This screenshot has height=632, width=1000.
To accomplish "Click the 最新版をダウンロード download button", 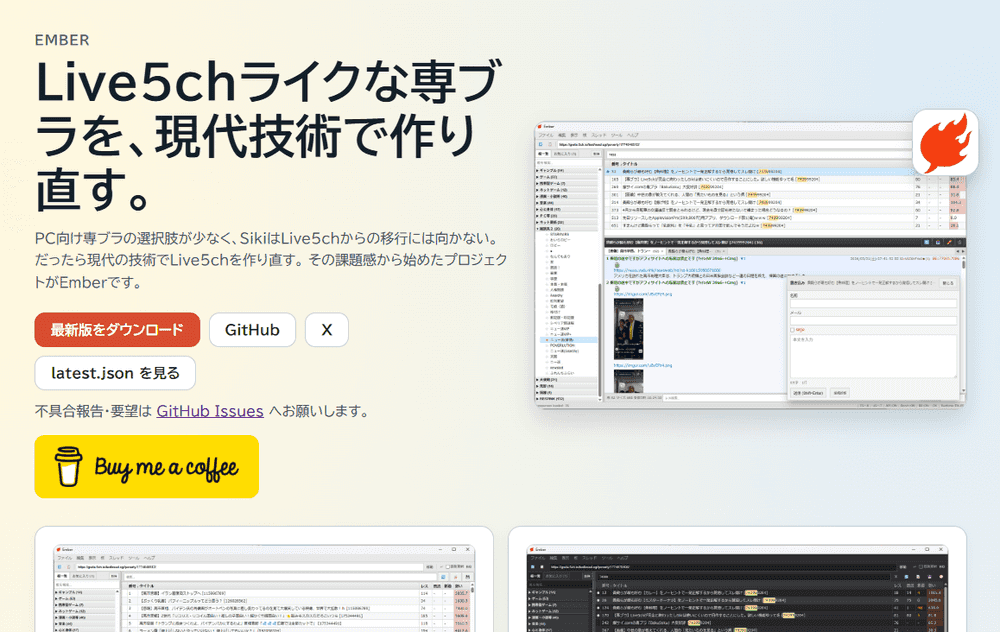I will [117, 330].
